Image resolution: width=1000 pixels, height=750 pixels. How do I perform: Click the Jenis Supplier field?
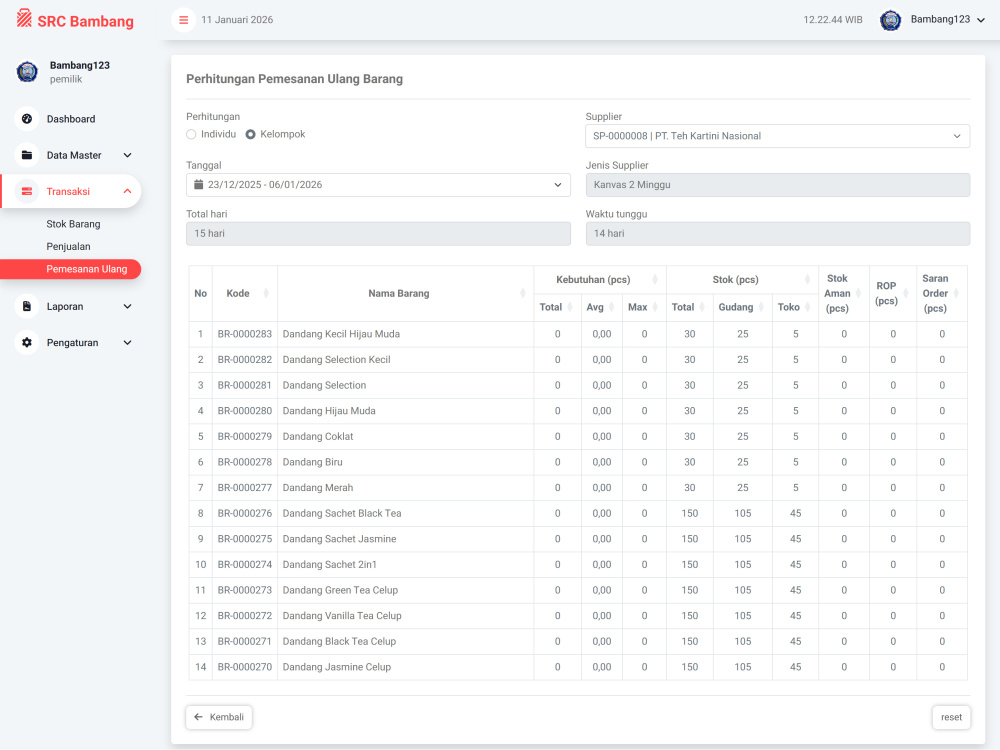coord(777,185)
